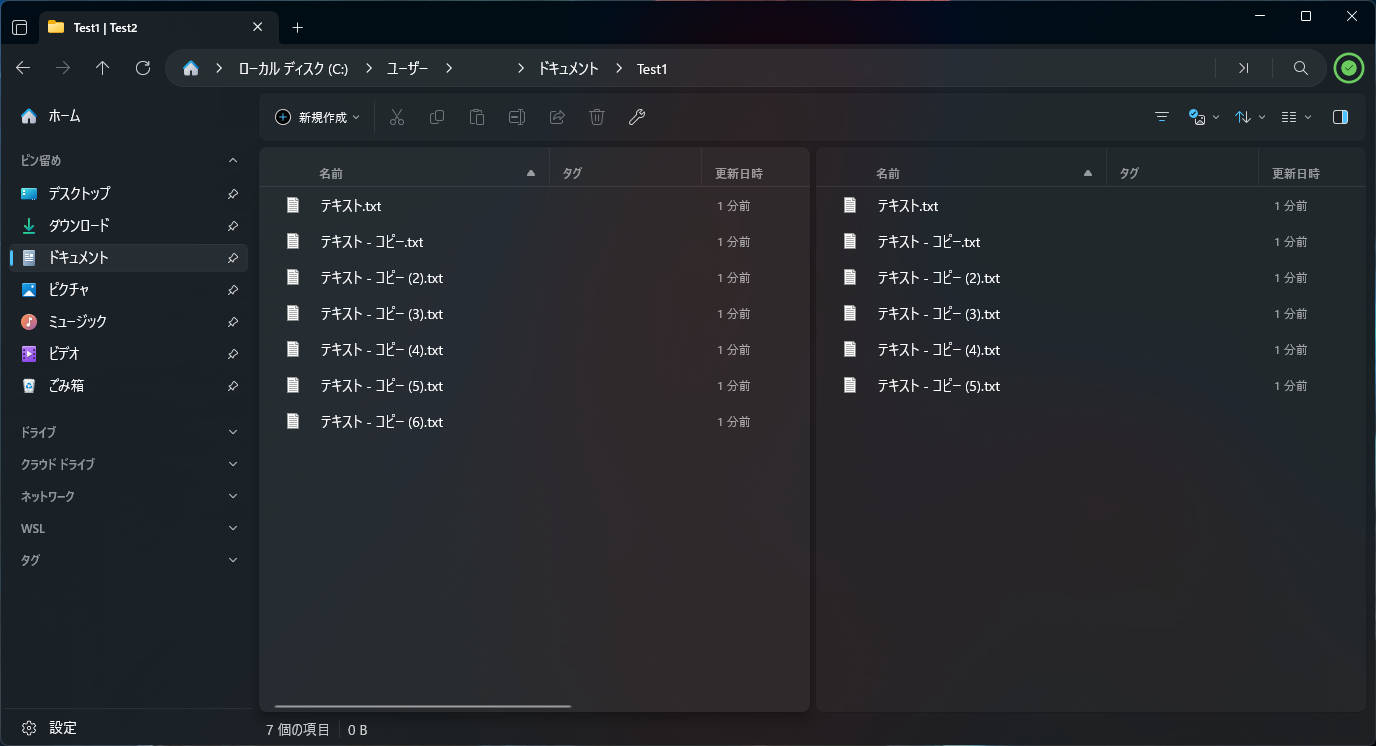The height and width of the screenshot is (746, 1376).
Task: Open the sort options dropdown
Action: 1250,117
